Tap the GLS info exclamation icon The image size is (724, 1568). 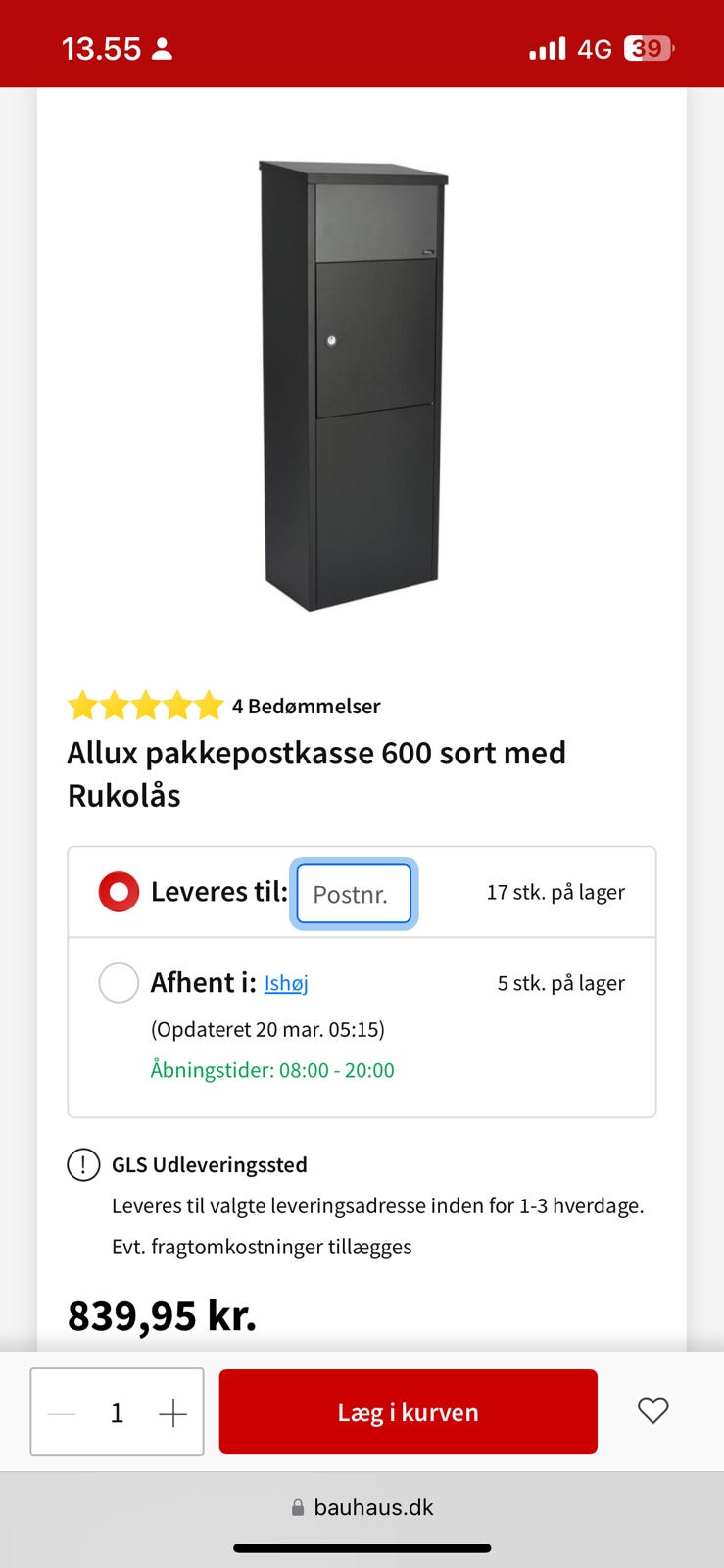83,1164
